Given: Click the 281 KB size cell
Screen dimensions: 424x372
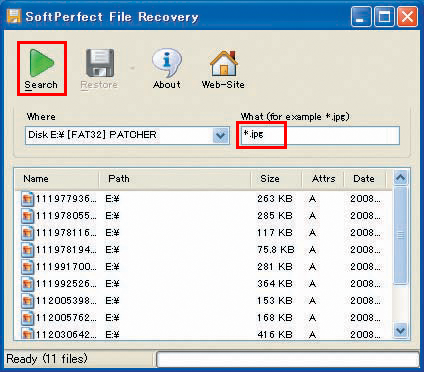Looking at the screenshot, I should pos(275,267).
